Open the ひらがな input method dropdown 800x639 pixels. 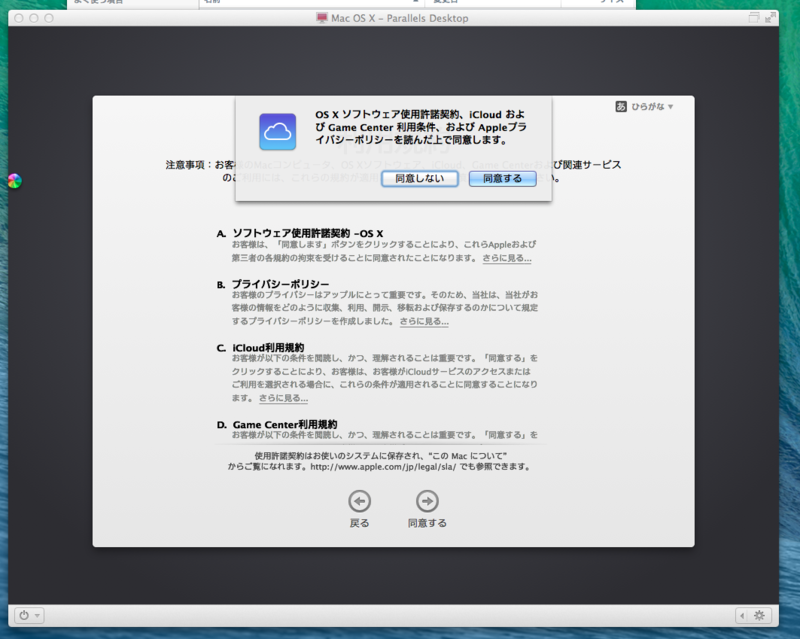[x=655, y=103]
